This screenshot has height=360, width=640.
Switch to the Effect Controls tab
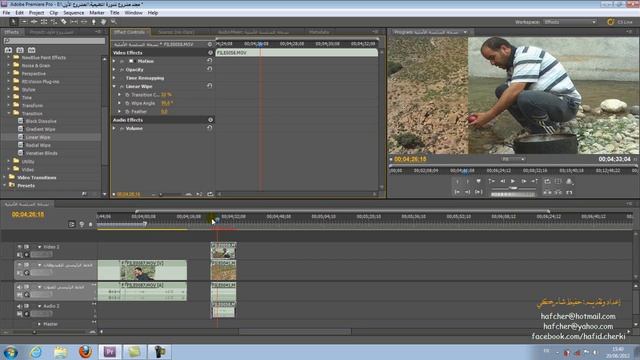[129, 32]
